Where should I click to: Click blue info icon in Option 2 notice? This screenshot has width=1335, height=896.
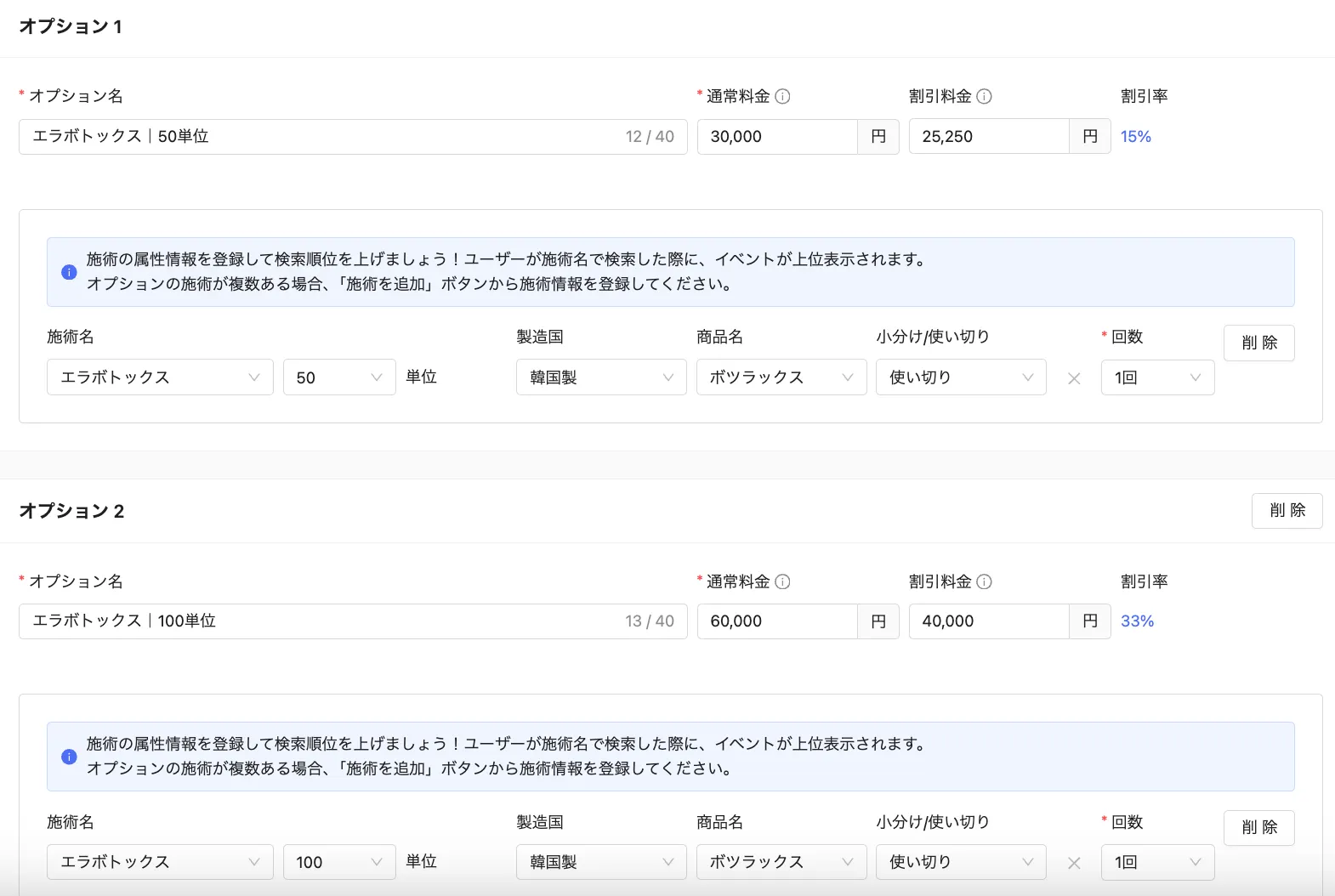[x=69, y=757]
